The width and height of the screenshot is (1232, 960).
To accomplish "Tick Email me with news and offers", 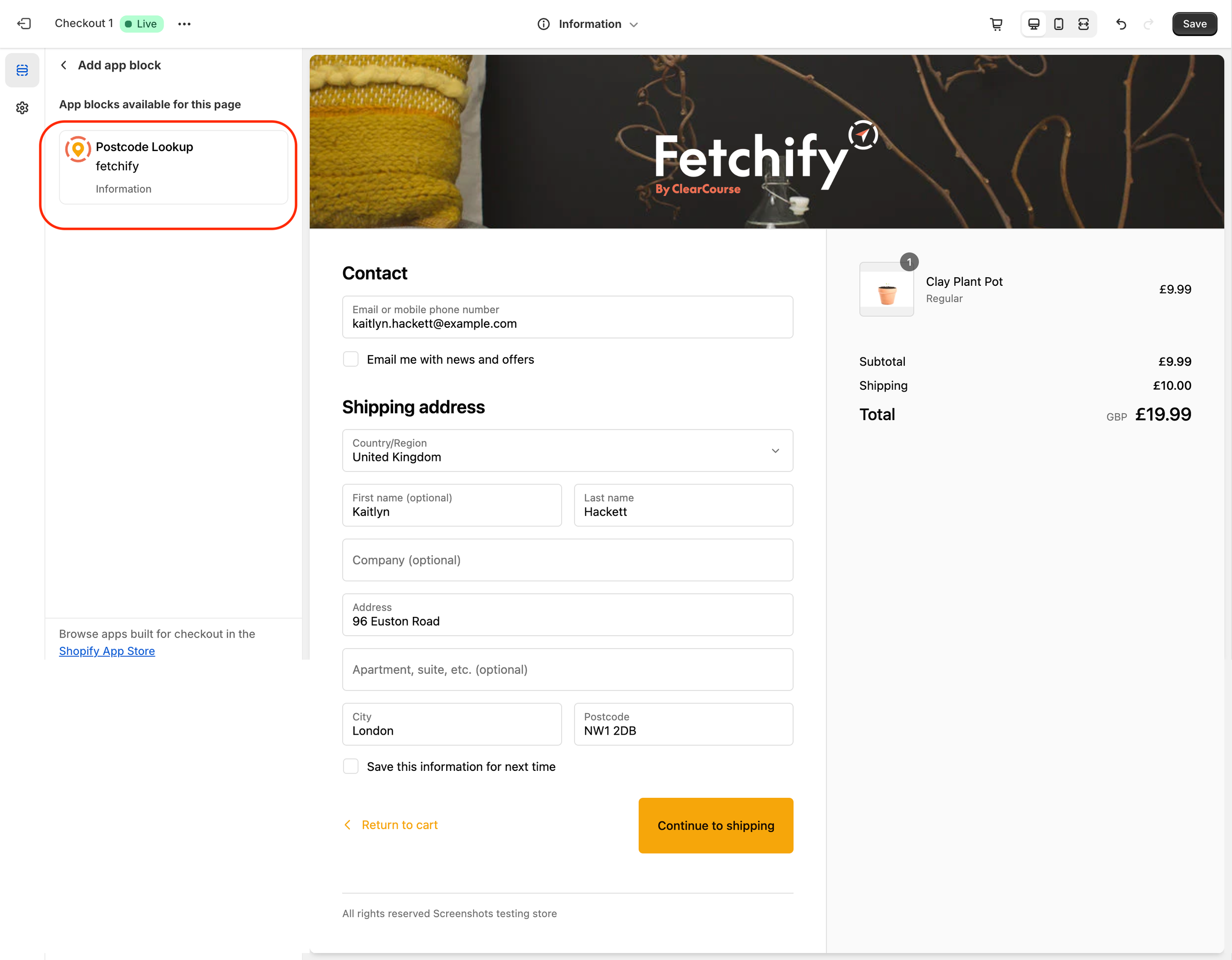I will (x=351, y=359).
